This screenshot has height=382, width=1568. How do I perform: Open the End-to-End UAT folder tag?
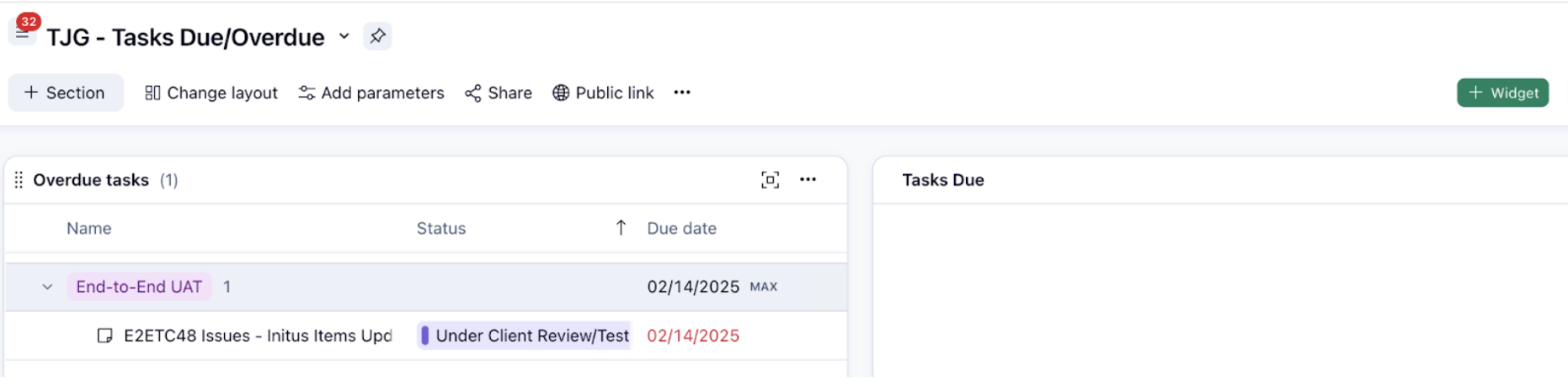pos(139,287)
